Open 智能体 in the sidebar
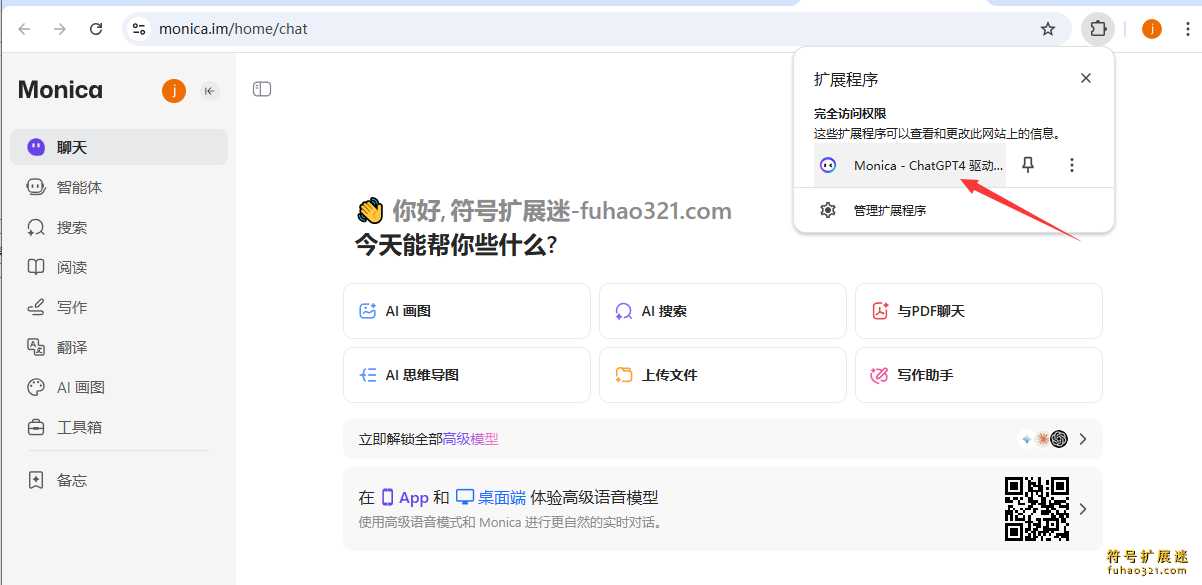Image resolution: width=1202 pixels, height=585 pixels. tap(119, 187)
